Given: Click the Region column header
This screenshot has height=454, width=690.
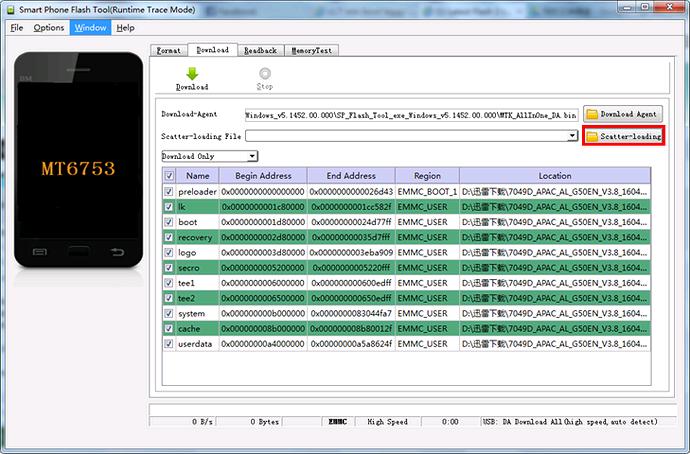Looking at the screenshot, I should (x=427, y=176).
